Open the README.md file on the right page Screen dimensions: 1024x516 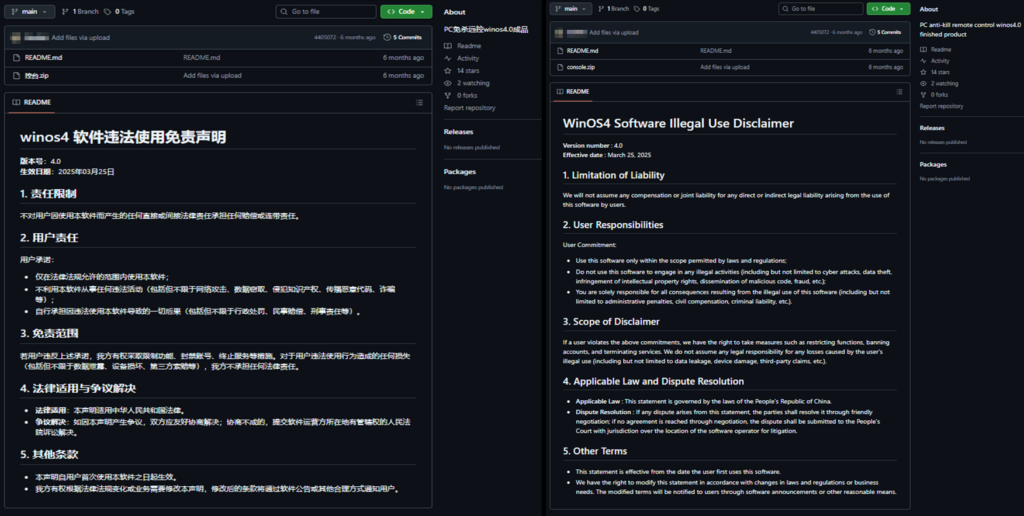coord(583,50)
